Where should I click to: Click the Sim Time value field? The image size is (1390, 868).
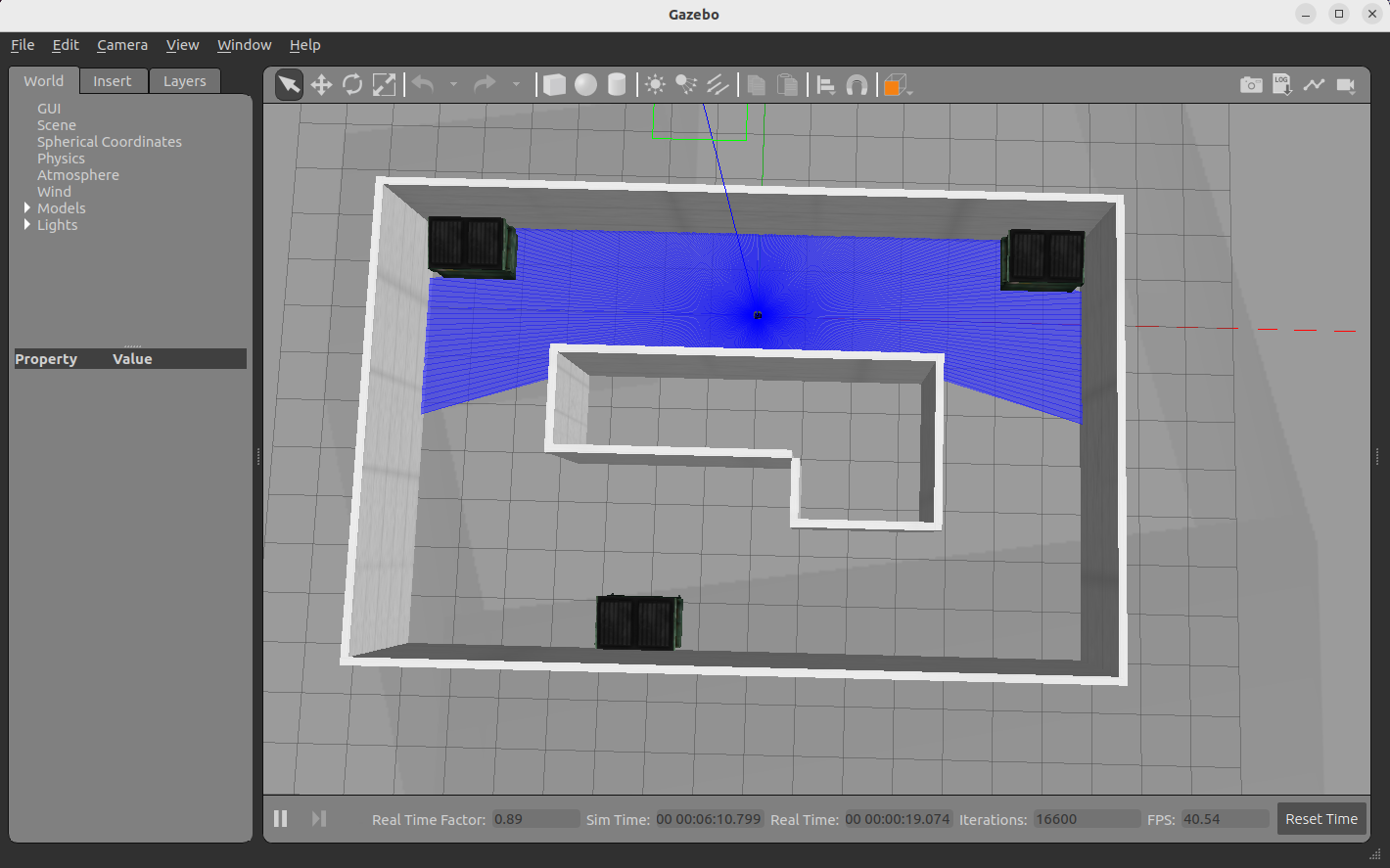click(x=709, y=819)
